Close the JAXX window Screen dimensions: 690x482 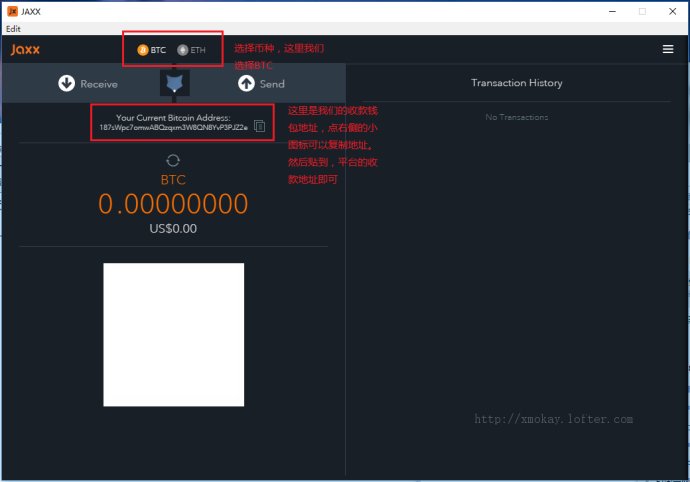[672, 11]
